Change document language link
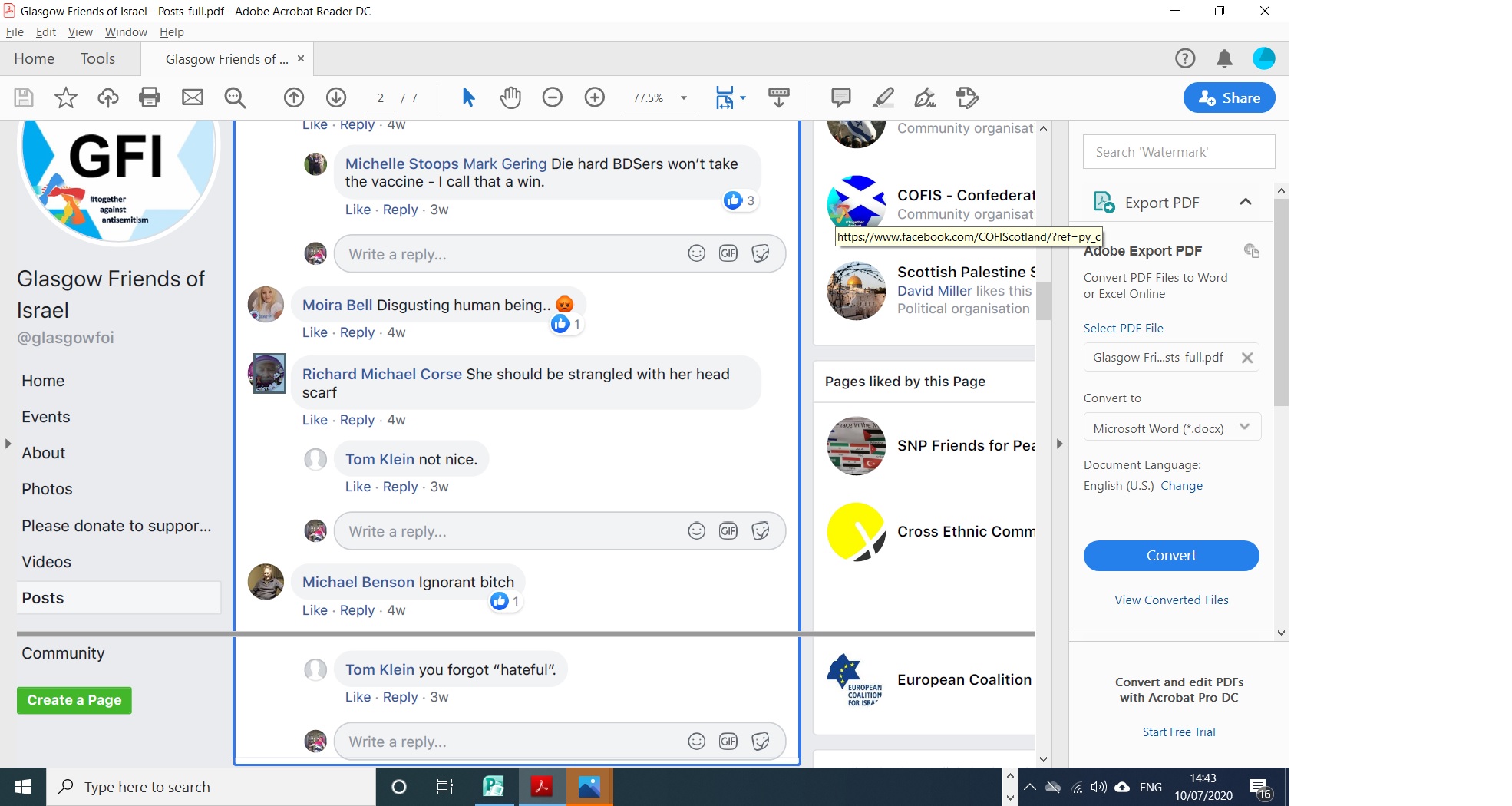This screenshot has width=1512, height=806. pos(1181,486)
